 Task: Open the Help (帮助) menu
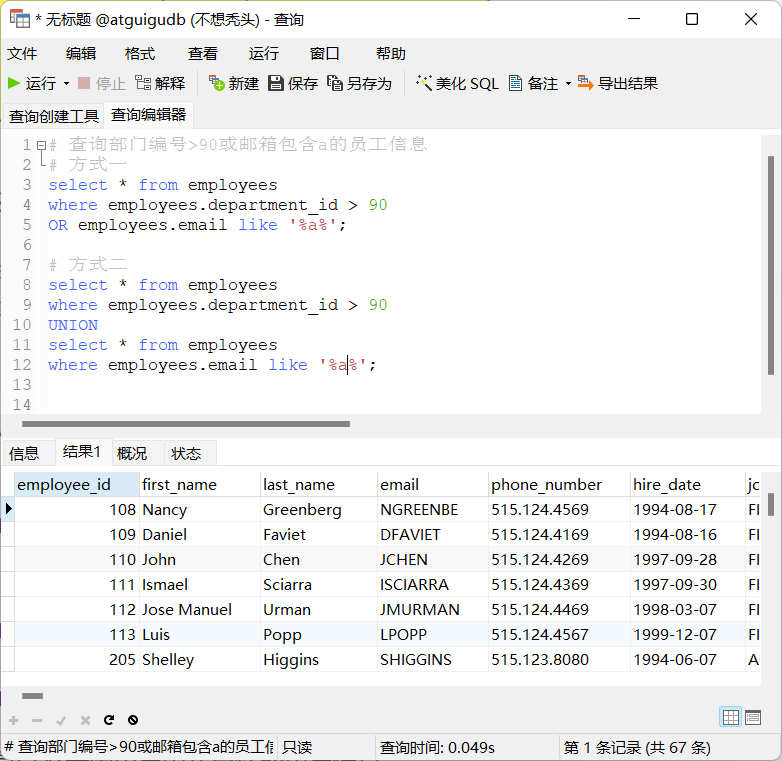[391, 53]
